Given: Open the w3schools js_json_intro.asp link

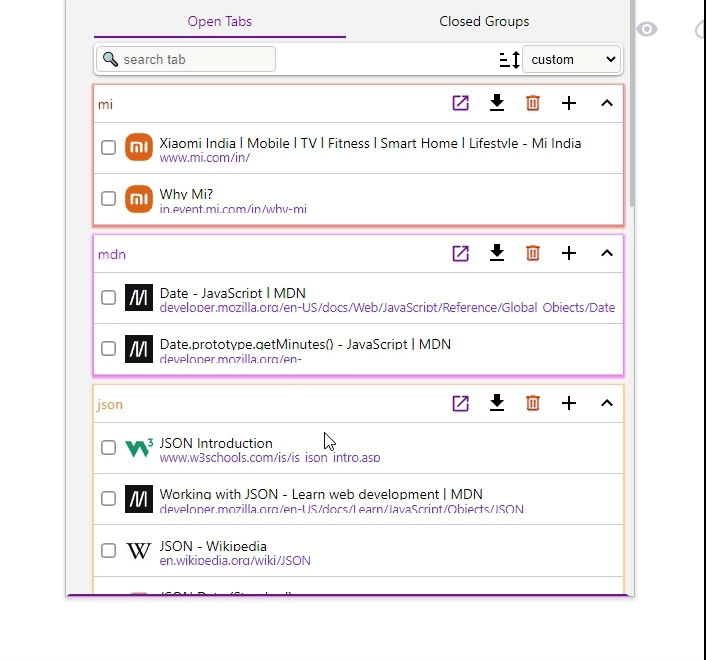Looking at the screenshot, I should click(x=270, y=457).
